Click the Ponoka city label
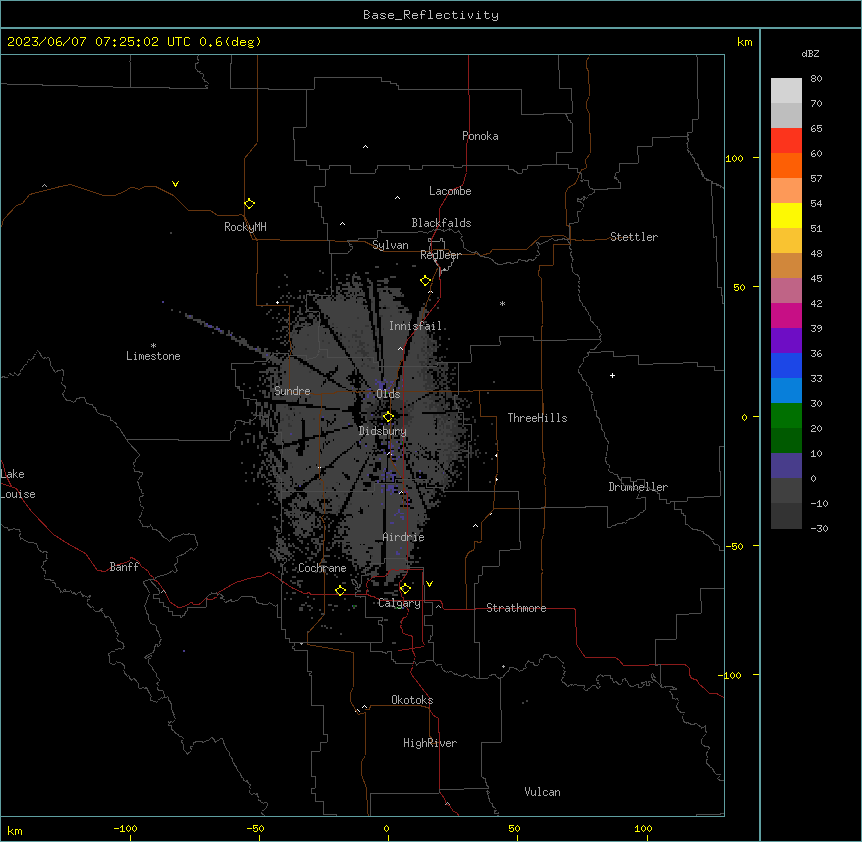This screenshot has width=862, height=842. click(x=480, y=136)
